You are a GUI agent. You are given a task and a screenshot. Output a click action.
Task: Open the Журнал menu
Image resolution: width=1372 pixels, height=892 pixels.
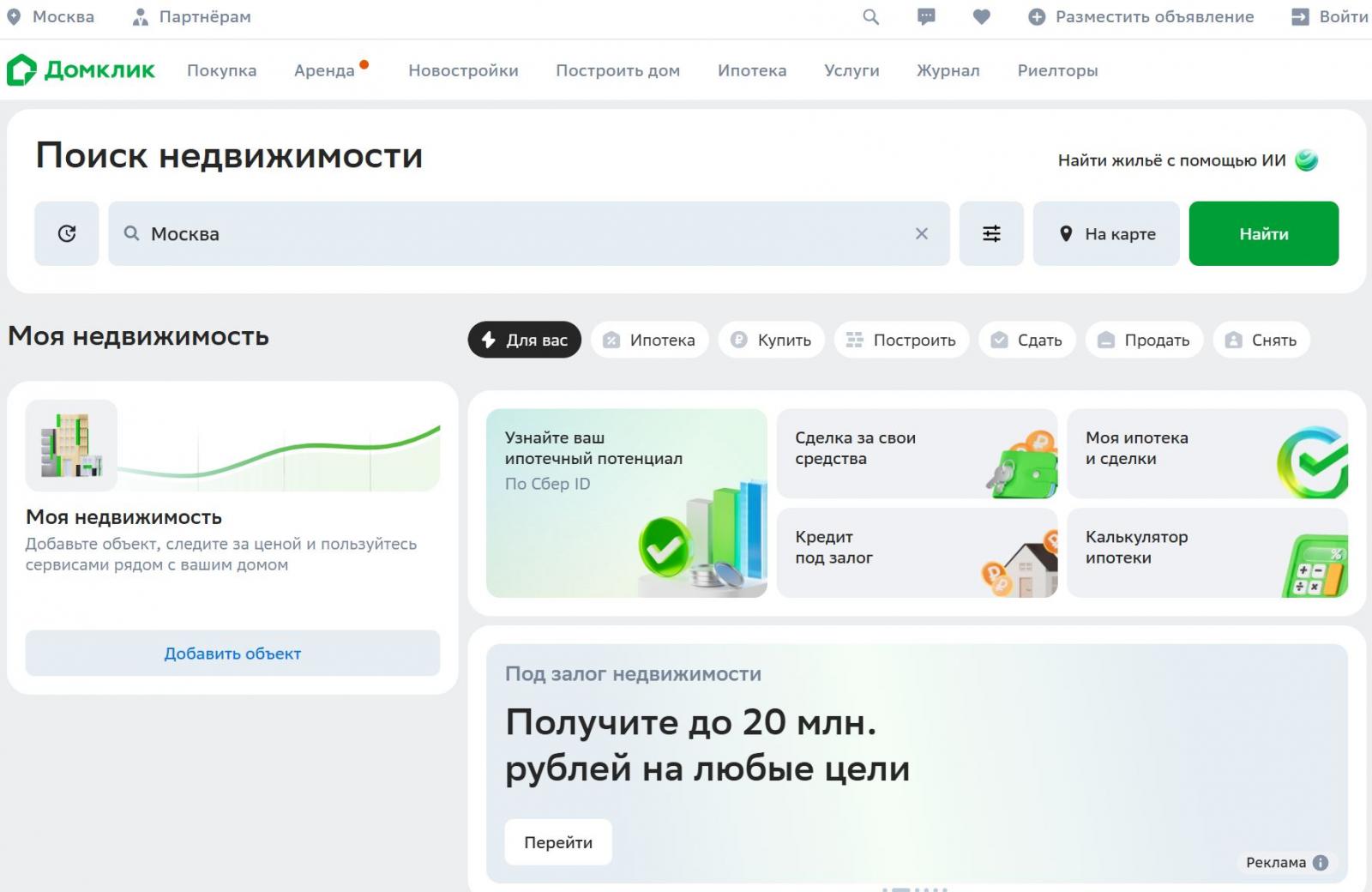[948, 70]
